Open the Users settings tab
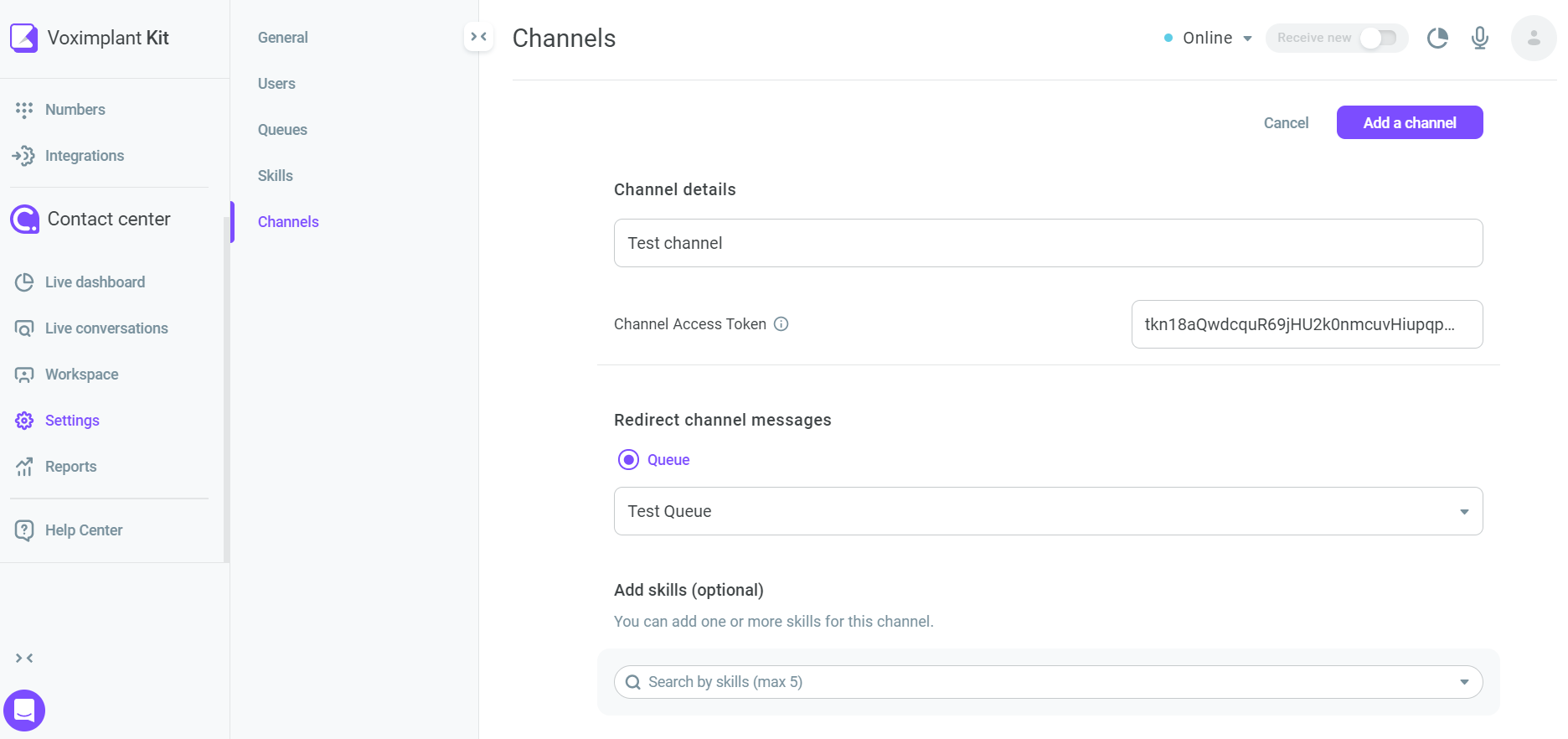1568x739 pixels. [x=276, y=84]
